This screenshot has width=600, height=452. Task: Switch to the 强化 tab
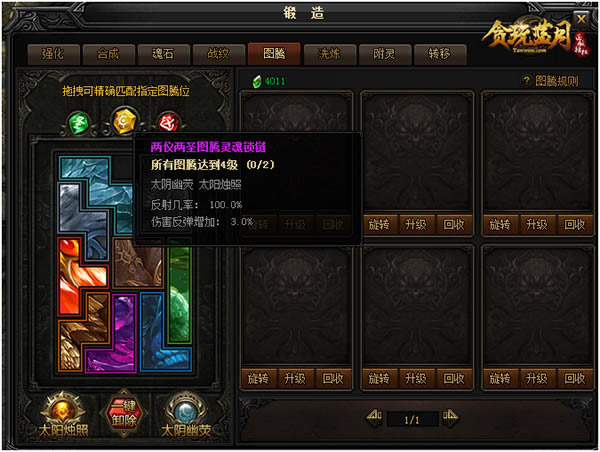pos(54,54)
